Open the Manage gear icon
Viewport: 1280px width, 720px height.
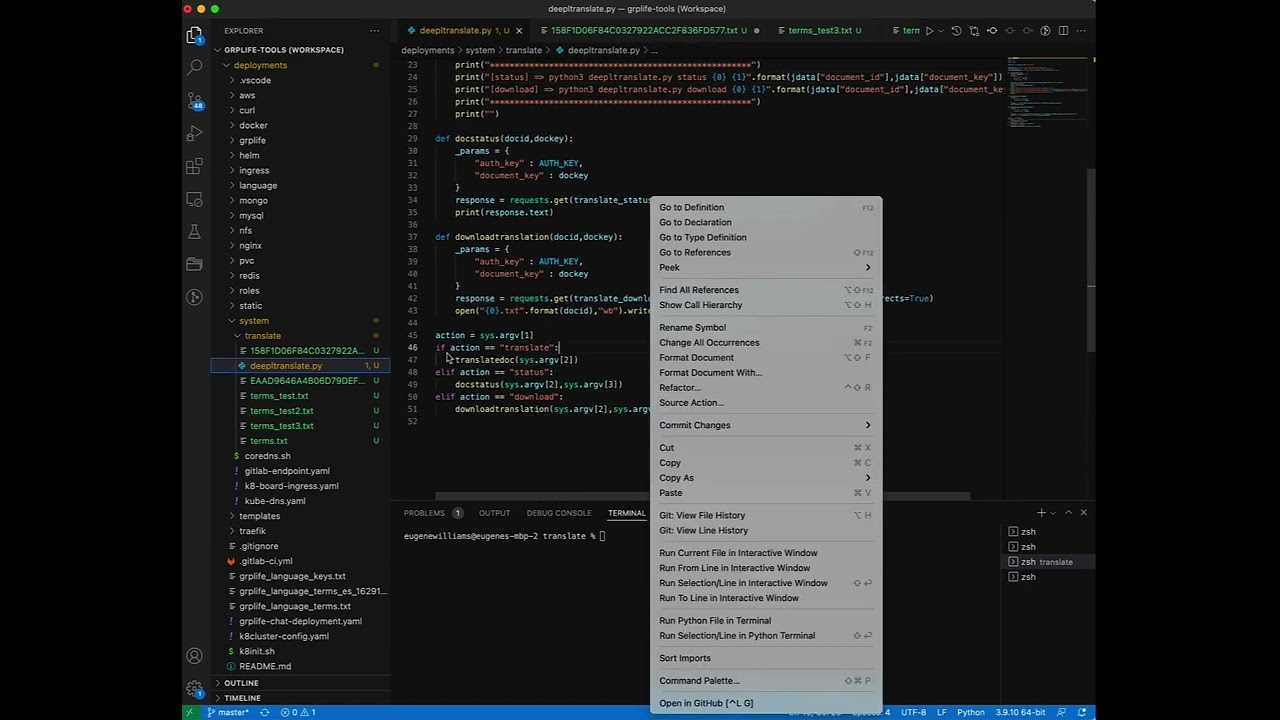pyautogui.click(x=194, y=689)
